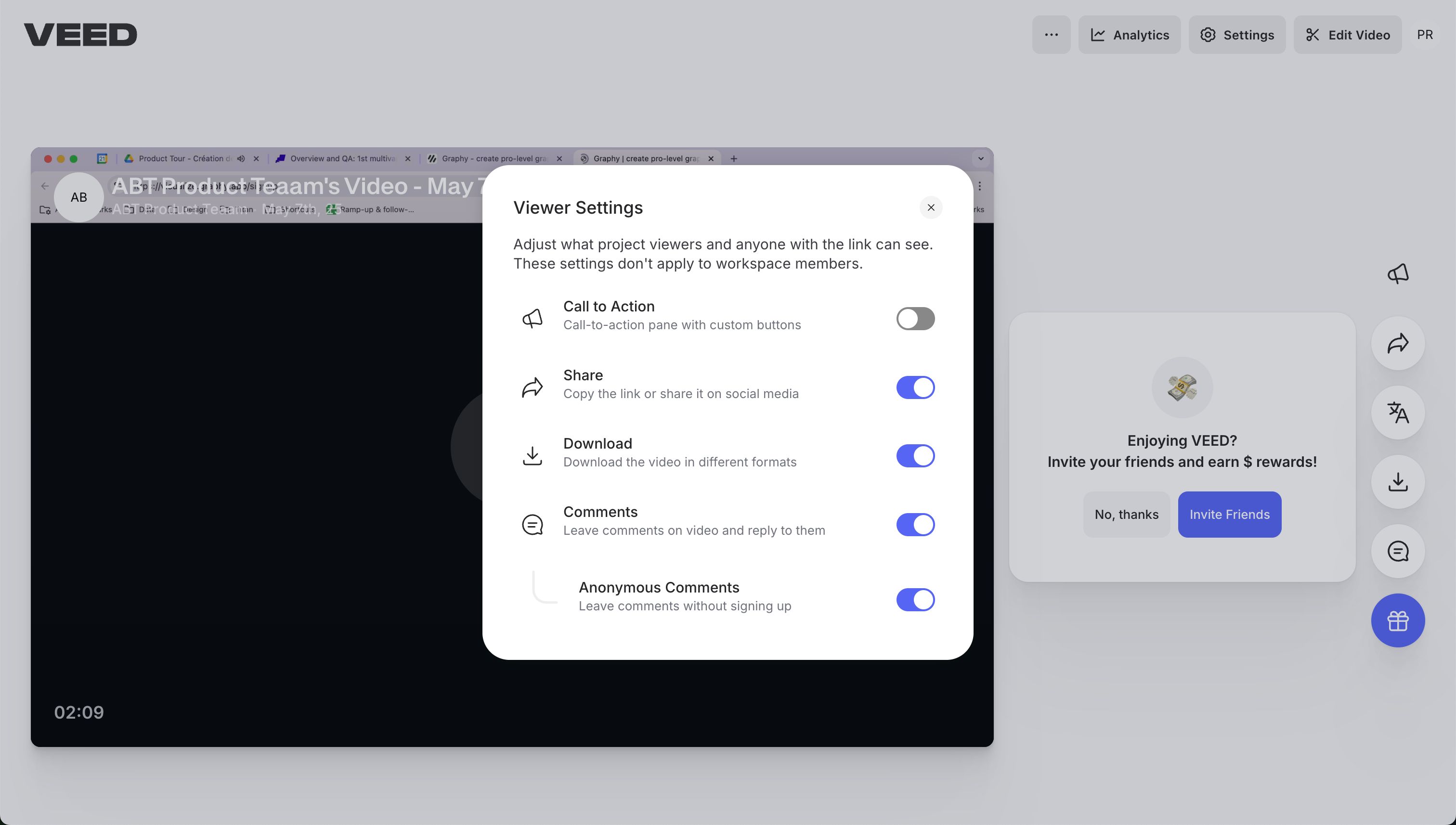
Task: Click the VEED logo
Action: [80, 35]
